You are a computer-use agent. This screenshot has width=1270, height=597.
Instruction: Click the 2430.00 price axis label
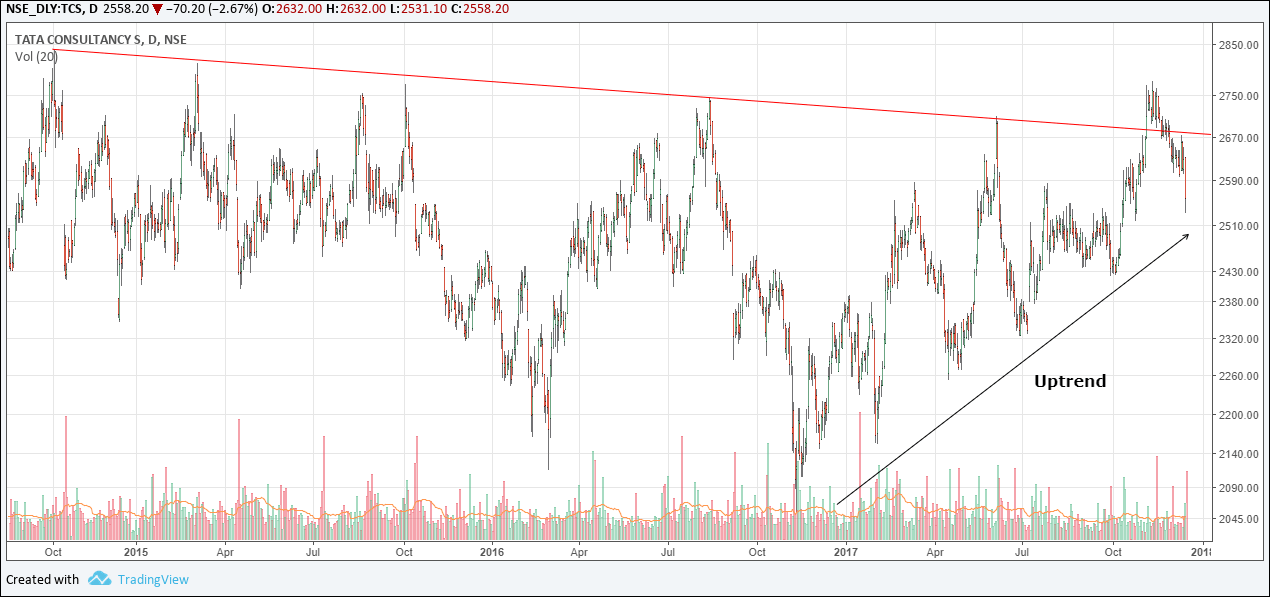pos(1237,272)
